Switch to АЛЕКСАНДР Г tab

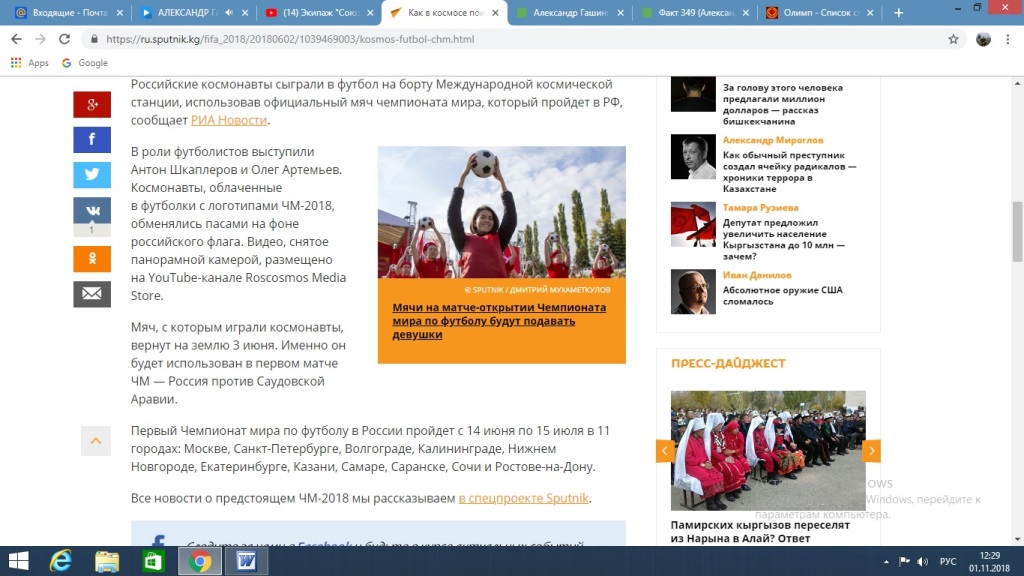(x=185, y=12)
